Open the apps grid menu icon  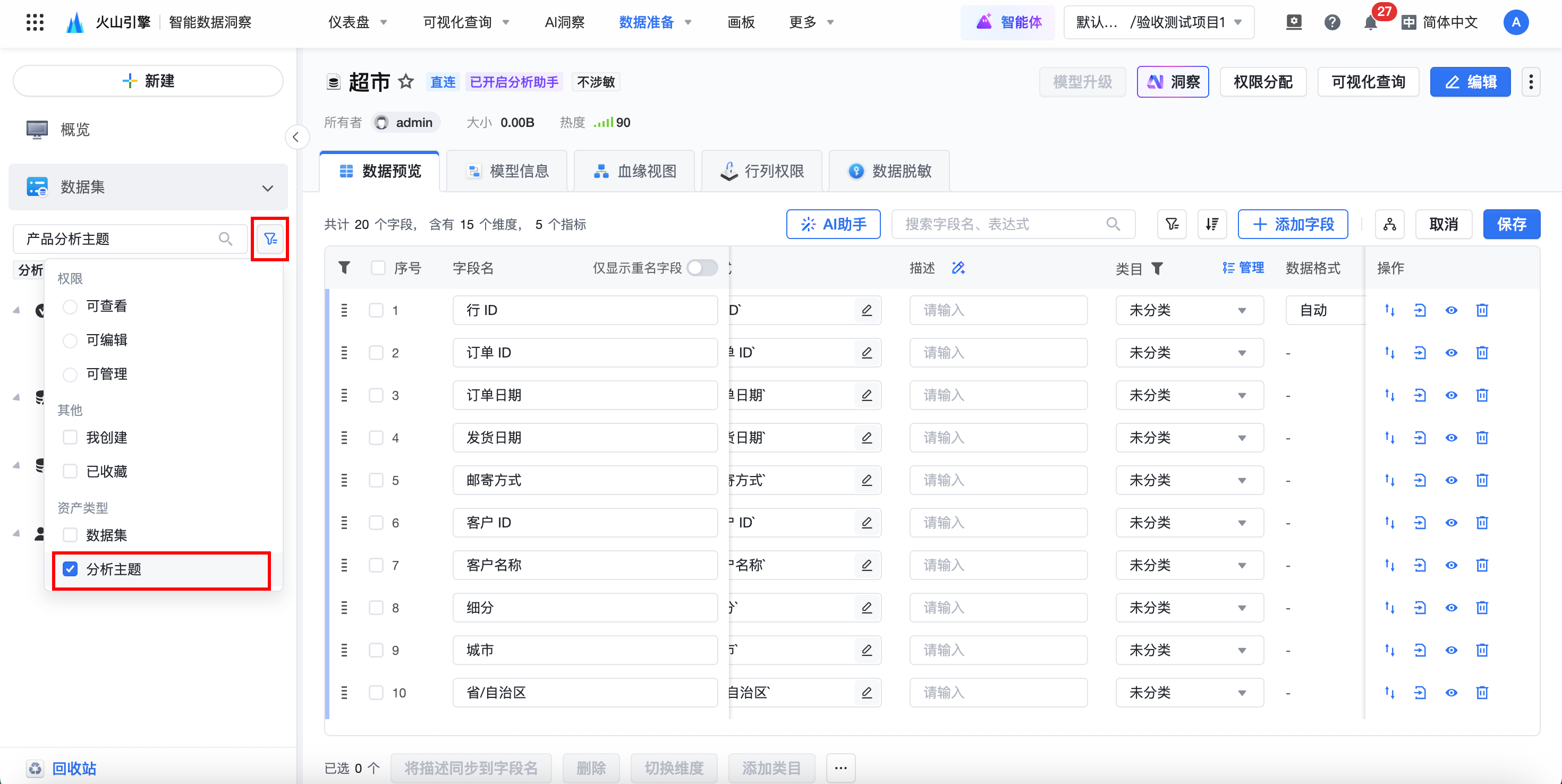pos(35,22)
